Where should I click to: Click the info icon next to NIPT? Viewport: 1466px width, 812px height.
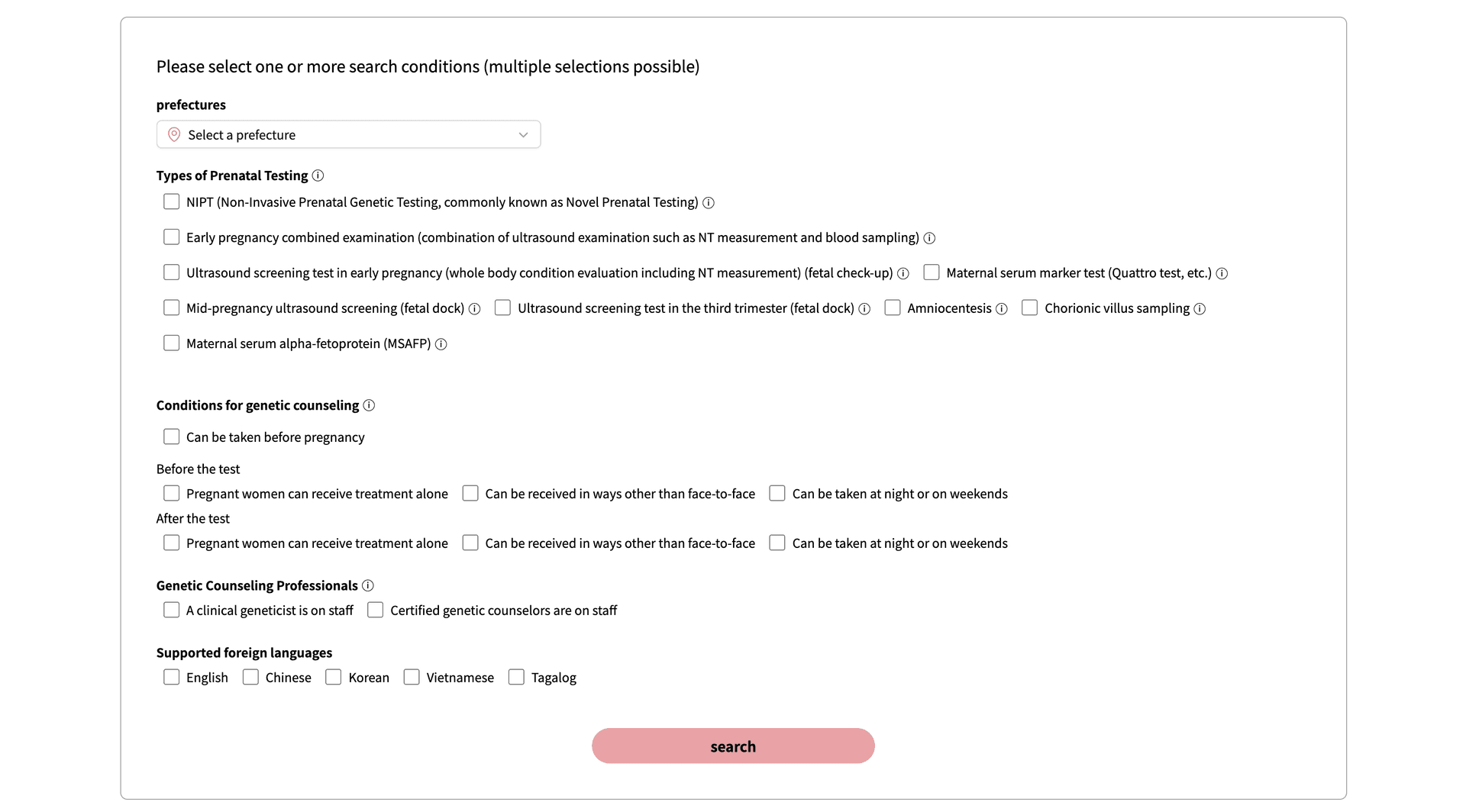(x=708, y=203)
